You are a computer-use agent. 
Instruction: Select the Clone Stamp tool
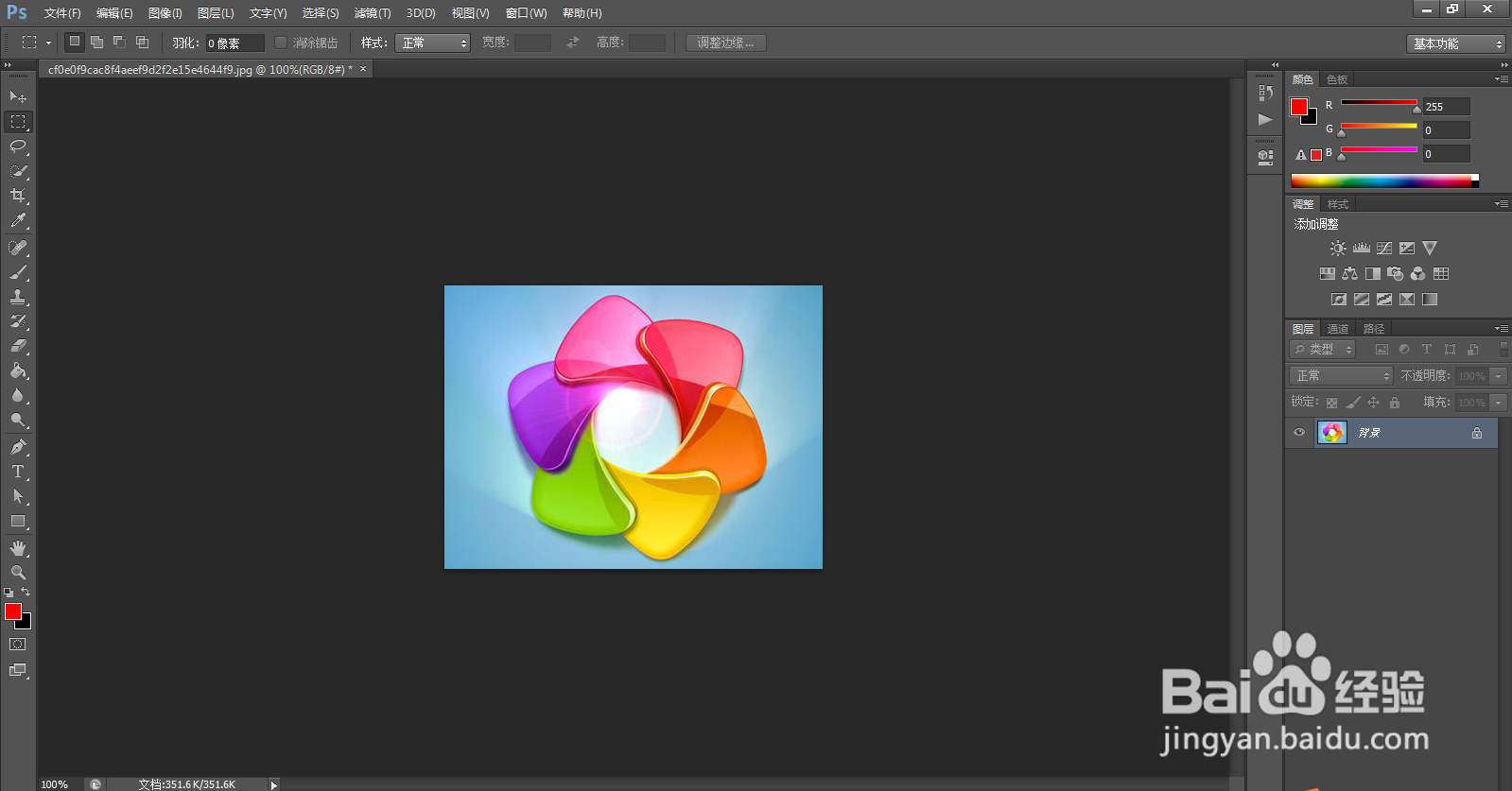(18, 297)
